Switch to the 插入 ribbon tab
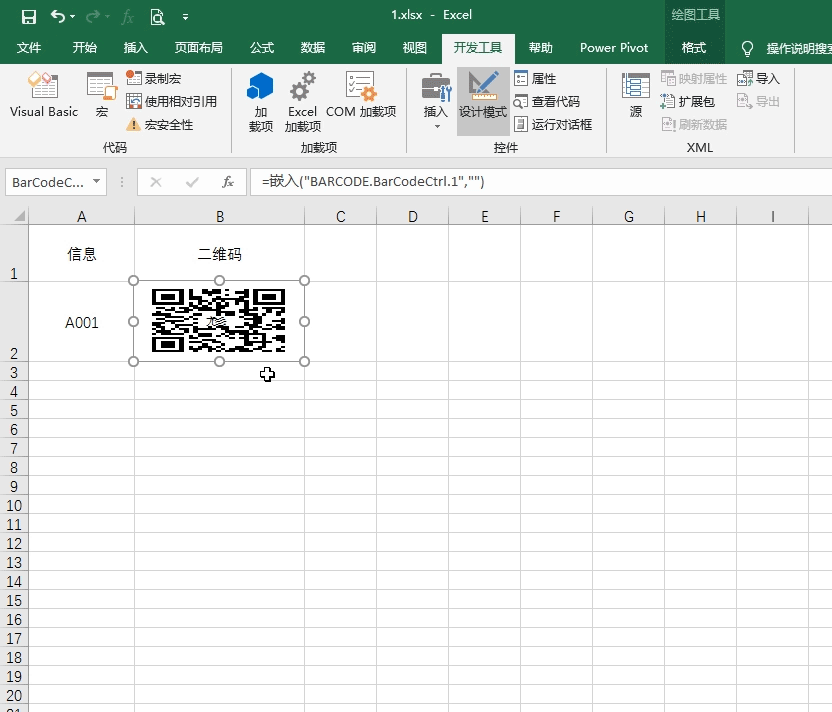 135,48
